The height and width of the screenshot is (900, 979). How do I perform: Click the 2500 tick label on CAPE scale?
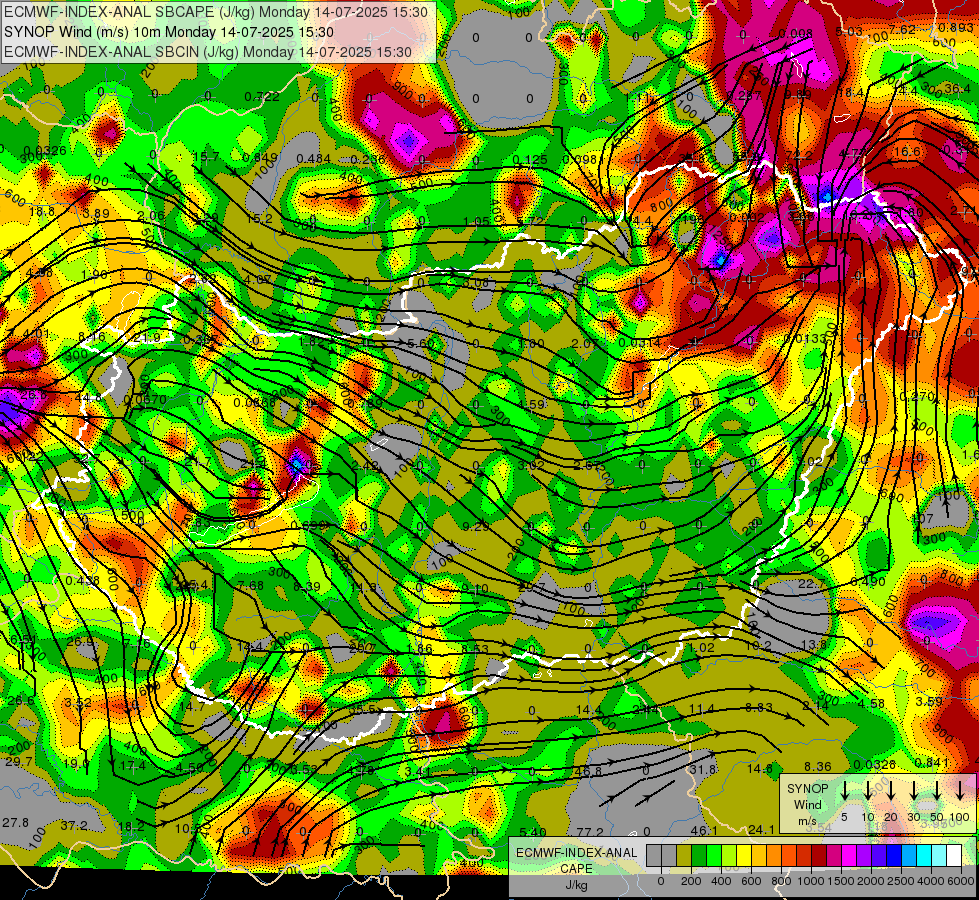pos(901,881)
